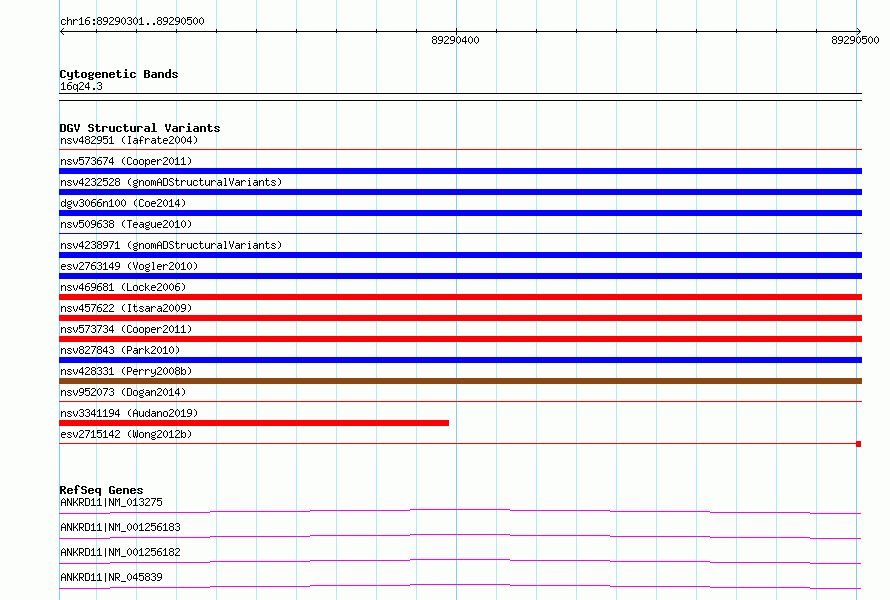Open variant nsv573734 (Cooper2011) label
890x600 pixels.
[x=126, y=329]
